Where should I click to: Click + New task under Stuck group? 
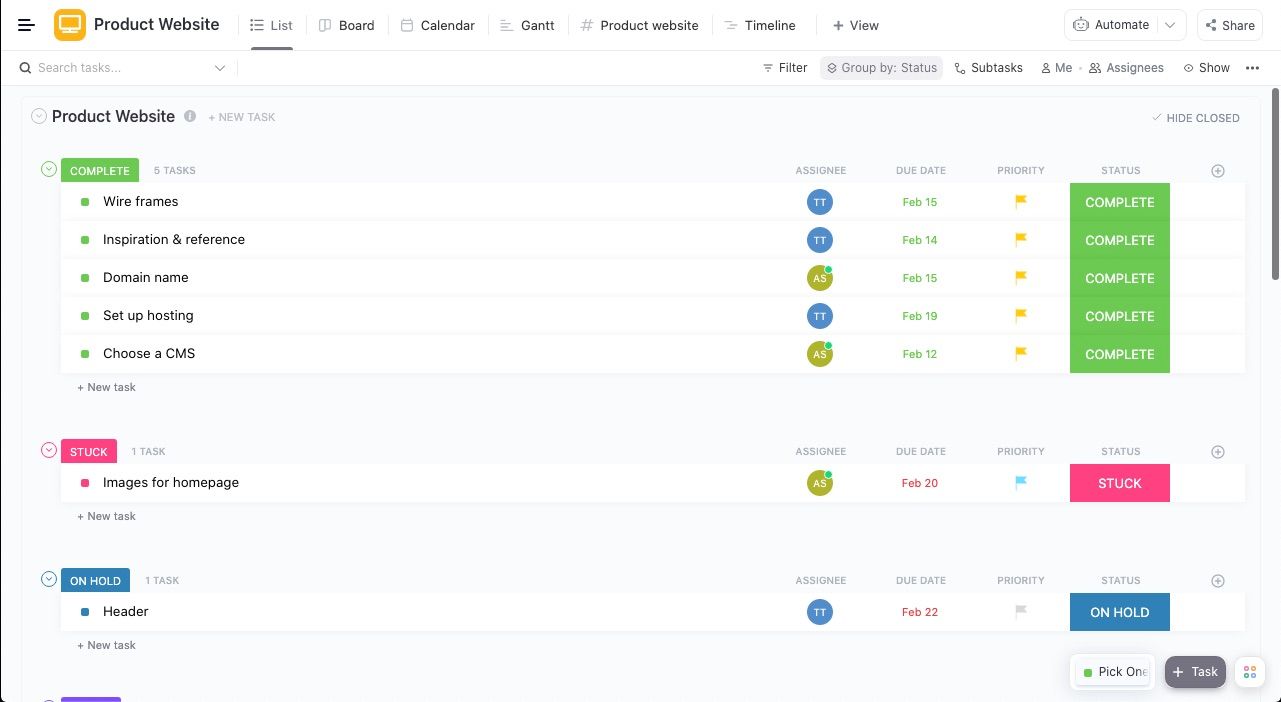[106, 516]
